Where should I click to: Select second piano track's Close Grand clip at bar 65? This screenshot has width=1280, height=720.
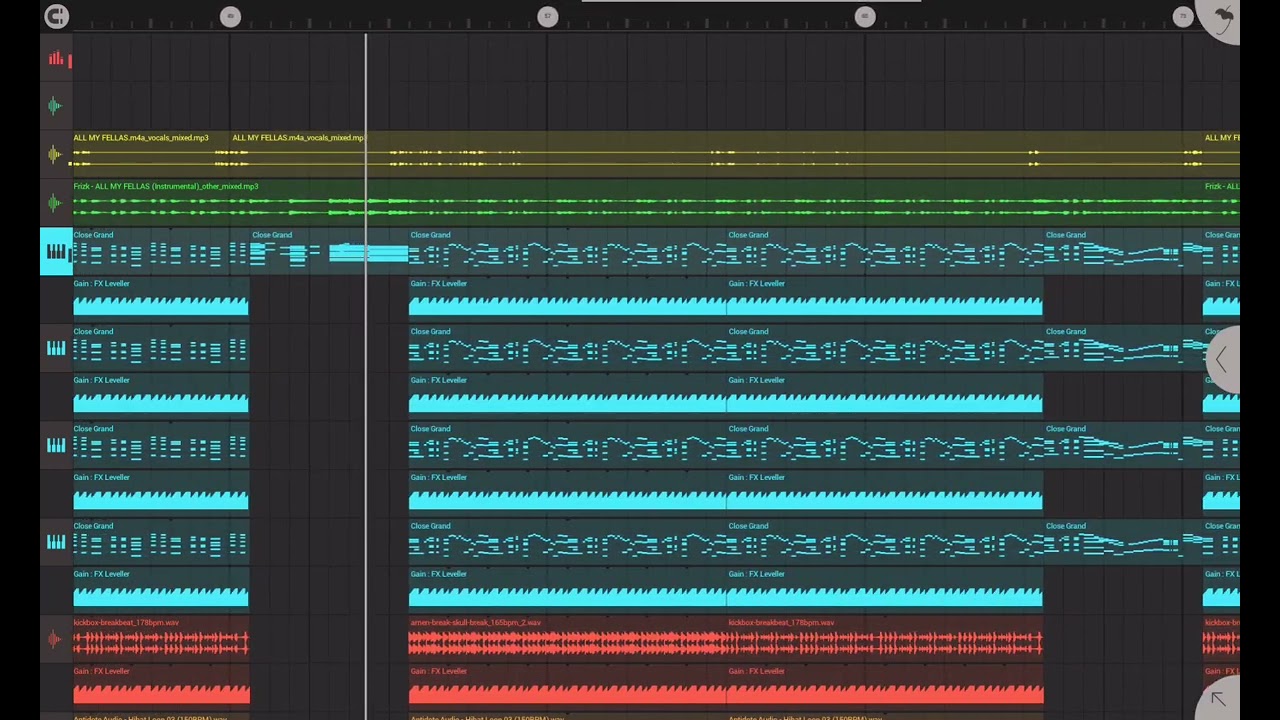click(885, 348)
